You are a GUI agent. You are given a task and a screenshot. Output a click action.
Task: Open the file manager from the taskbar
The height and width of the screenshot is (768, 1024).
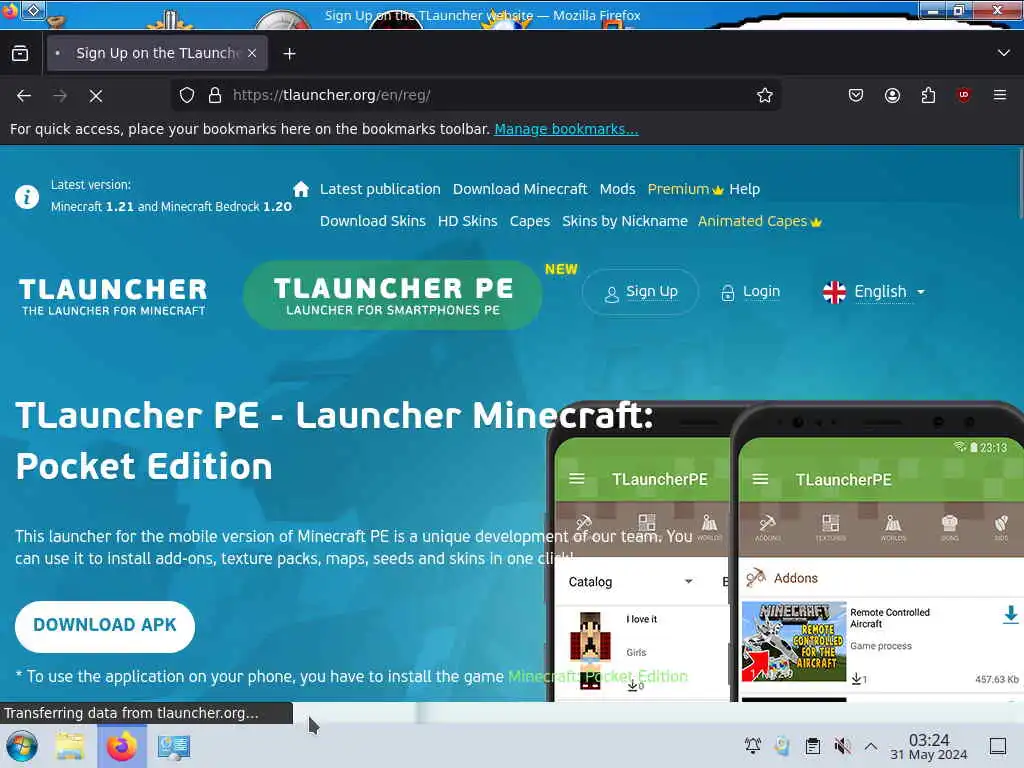pos(69,746)
